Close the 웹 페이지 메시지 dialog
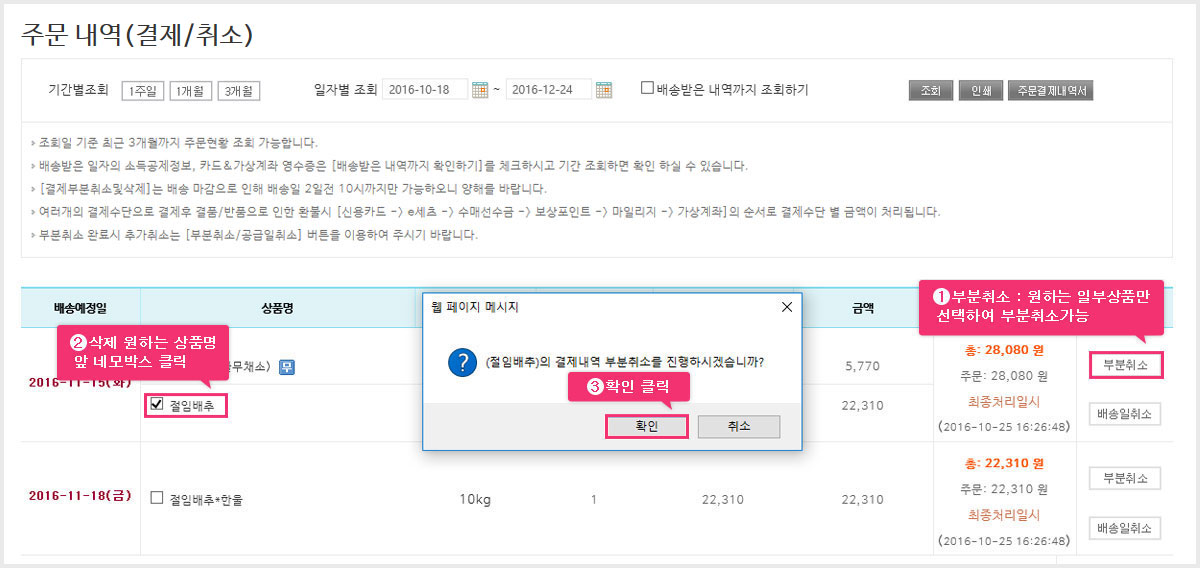This screenshot has width=1200, height=568. [786, 306]
